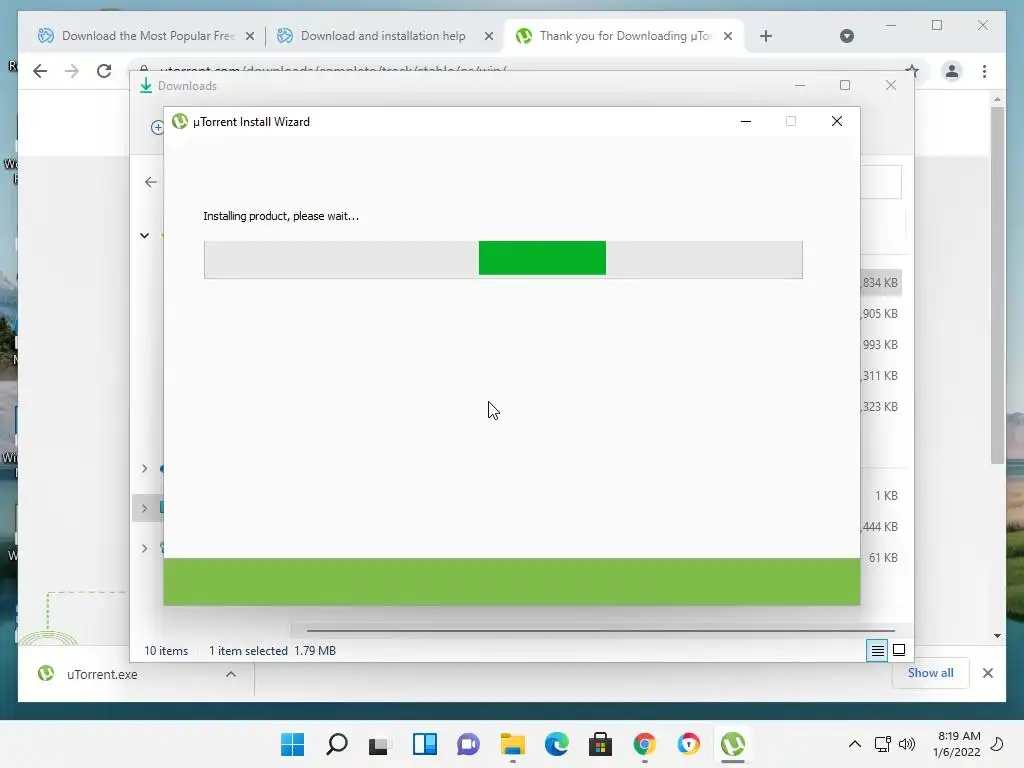Close the 'Thank you for Downloading' tab
The image size is (1024, 768).
[x=728, y=37]
